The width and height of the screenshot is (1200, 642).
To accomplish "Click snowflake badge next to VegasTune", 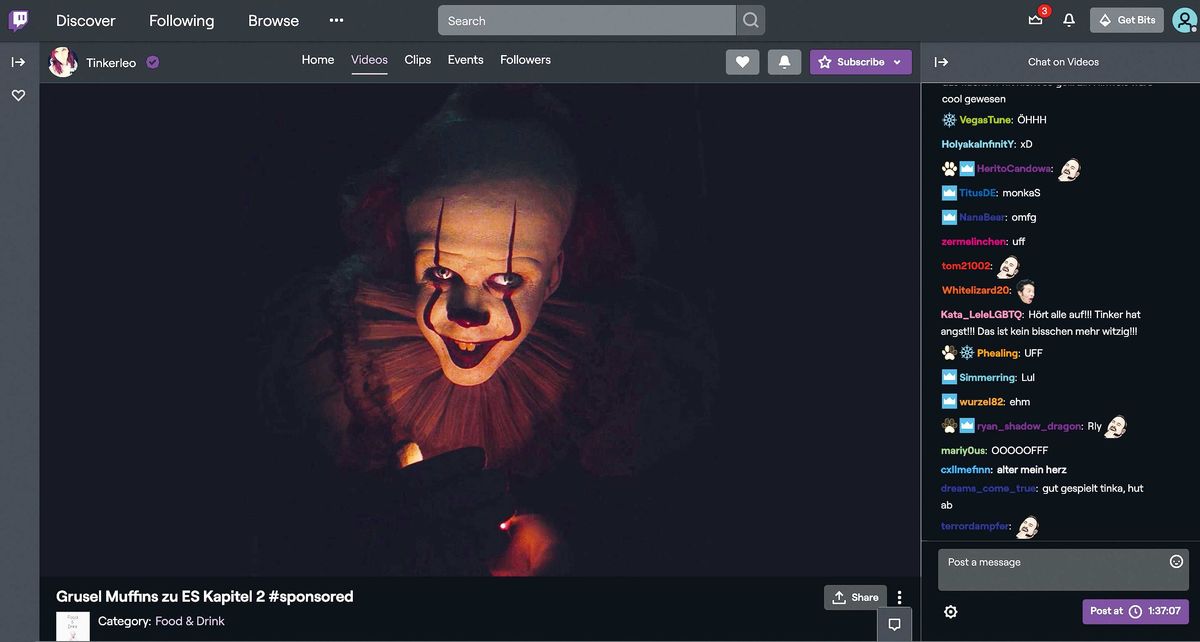I will (949, 120).
